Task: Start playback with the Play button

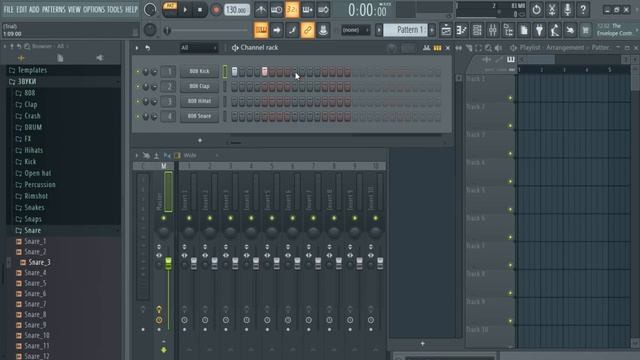Action: tap(185, 9)
